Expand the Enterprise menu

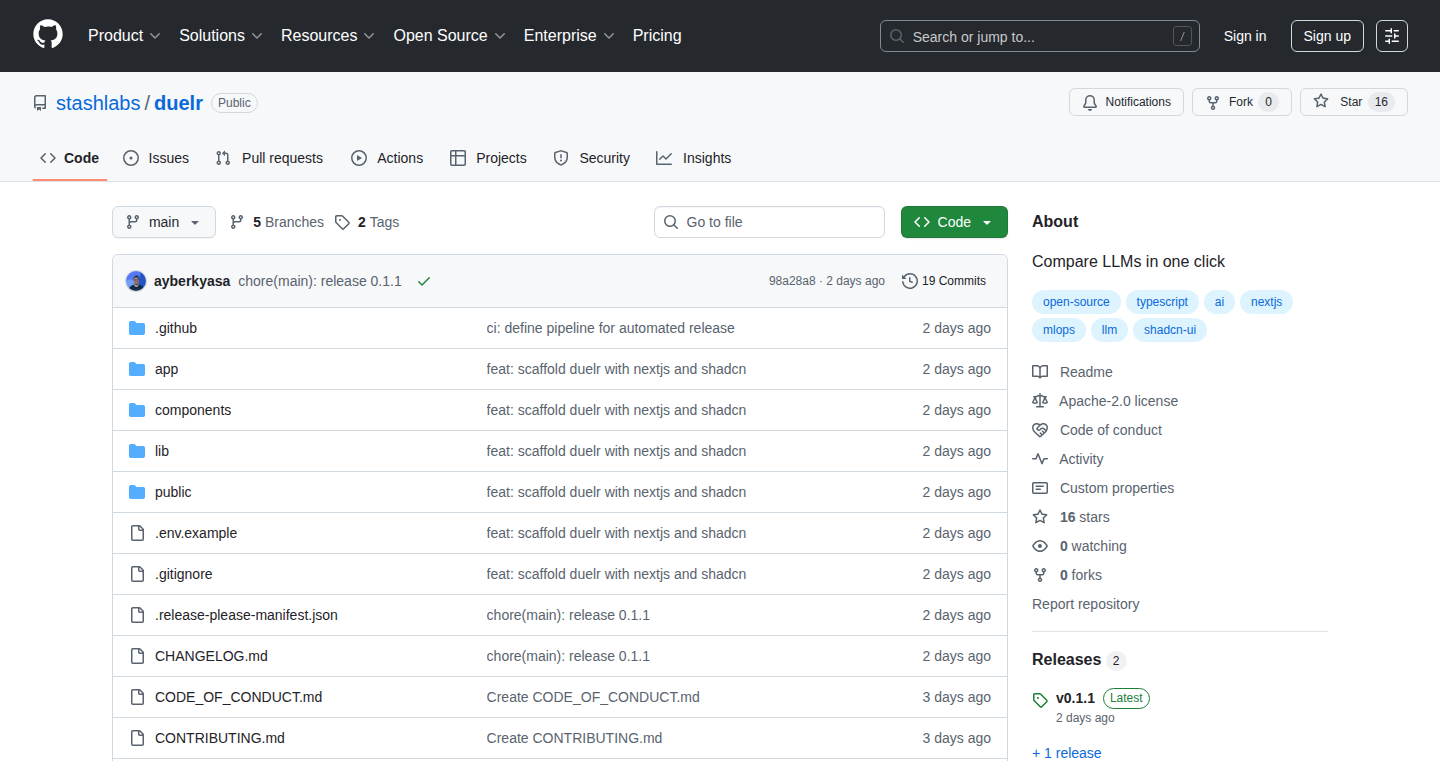(569, 36)
